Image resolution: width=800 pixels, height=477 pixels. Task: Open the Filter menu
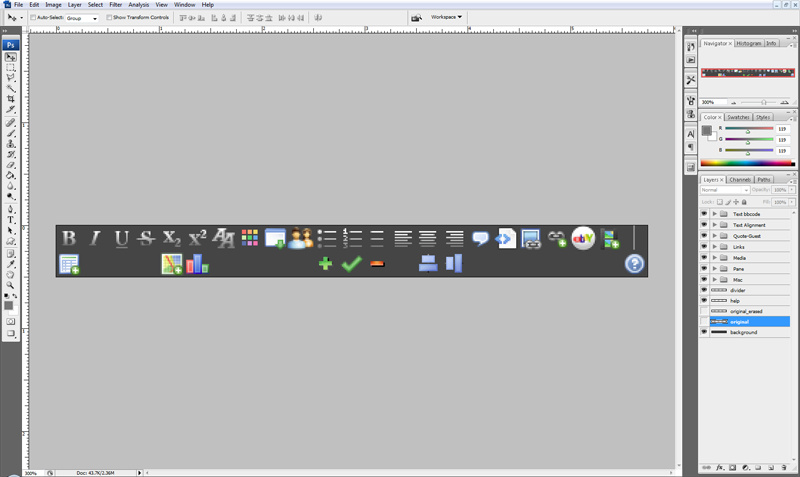[x=116, y=5]
